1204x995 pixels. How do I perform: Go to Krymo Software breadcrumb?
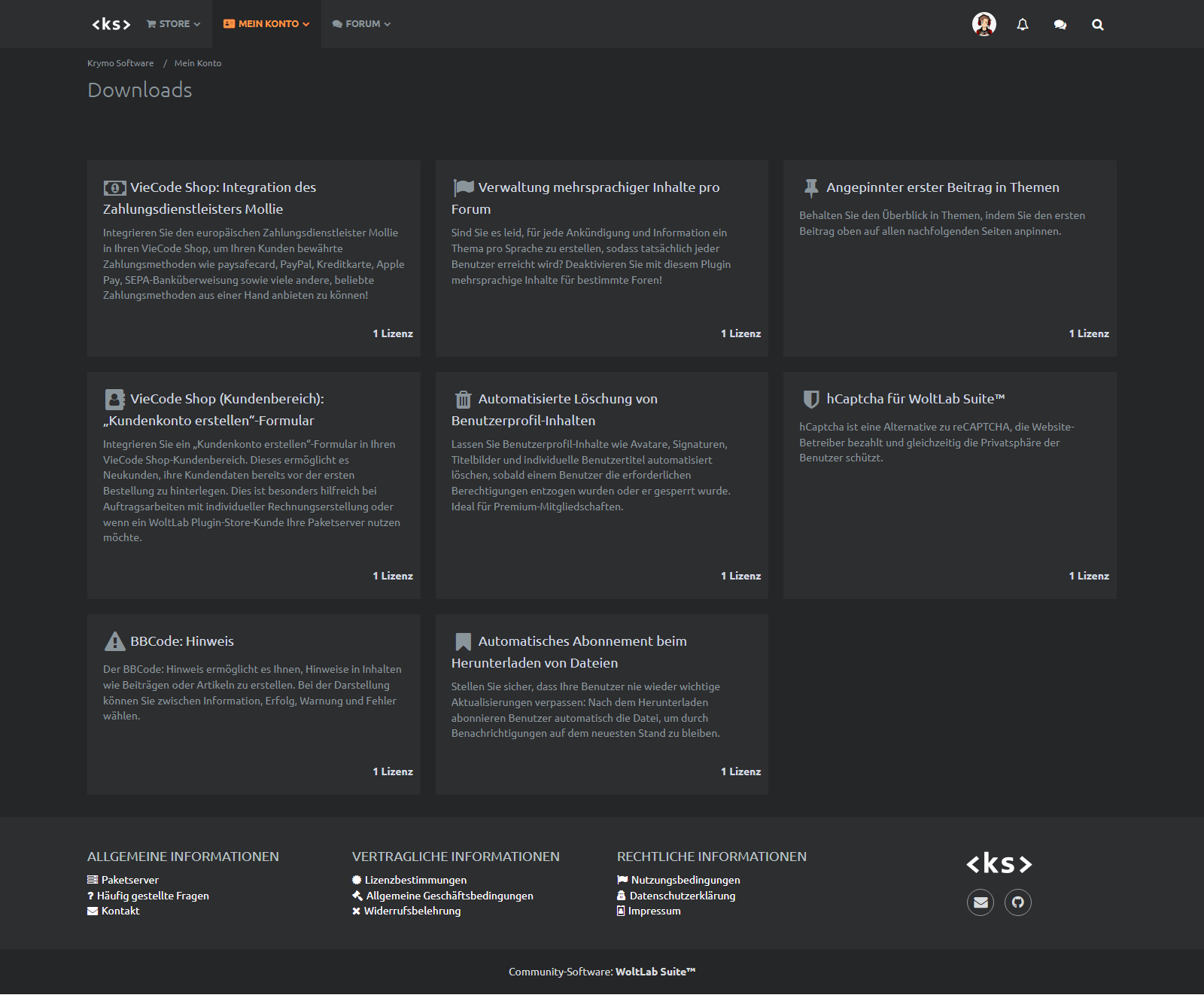[120, 63]
